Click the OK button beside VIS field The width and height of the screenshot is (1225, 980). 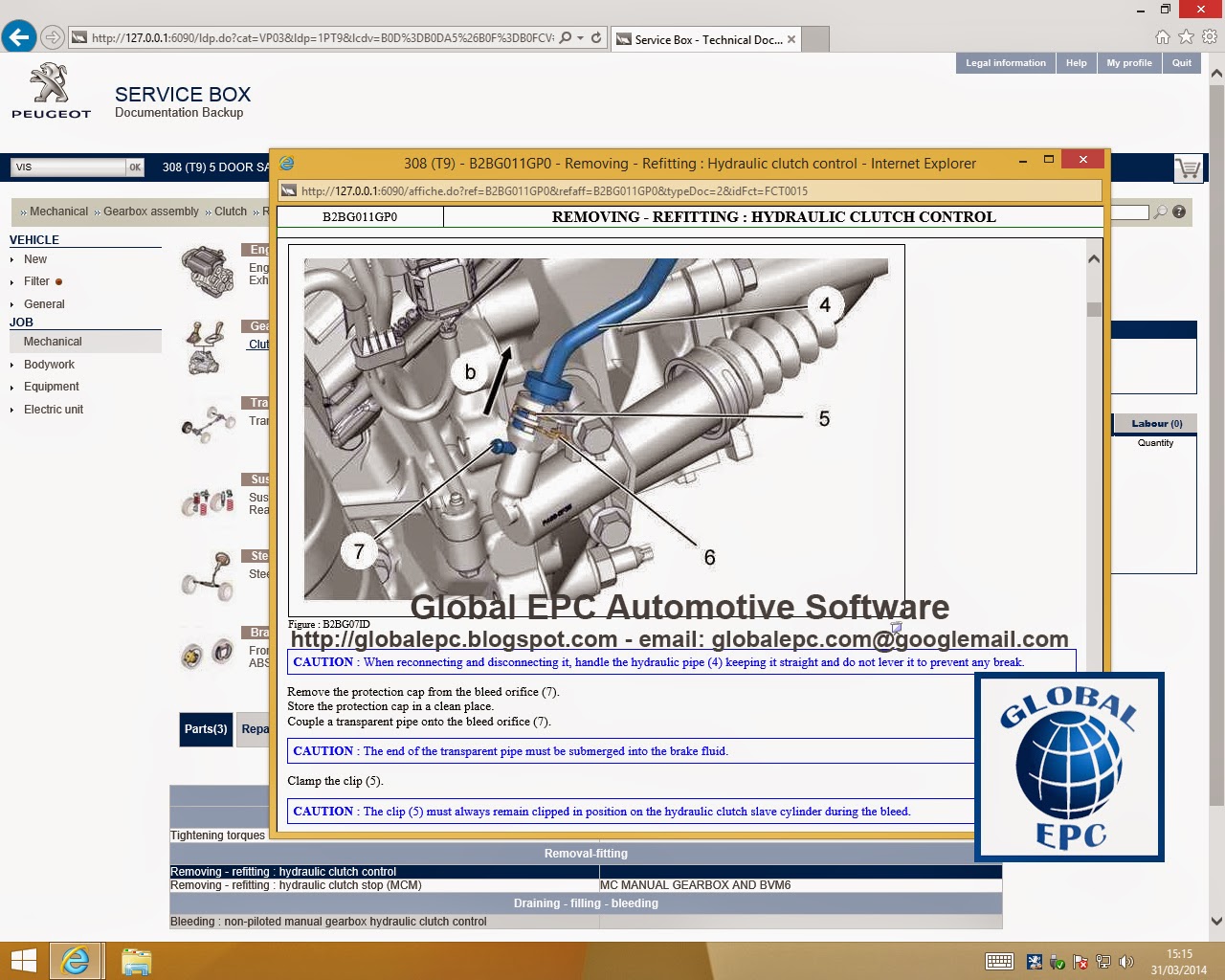pos(134,167)
